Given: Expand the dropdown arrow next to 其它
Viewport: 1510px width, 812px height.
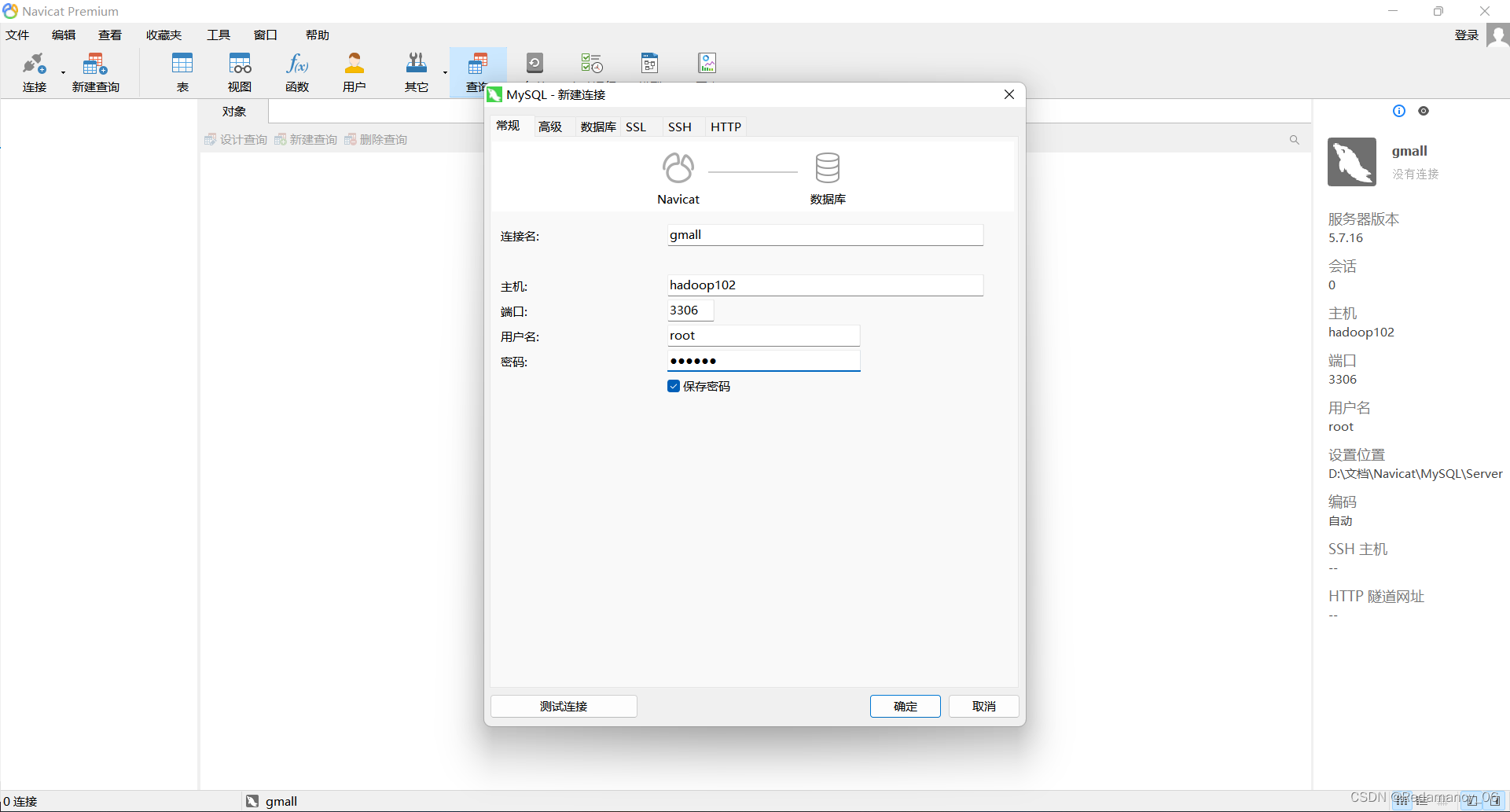Looking at the screenshot, I should click(445, 72).
